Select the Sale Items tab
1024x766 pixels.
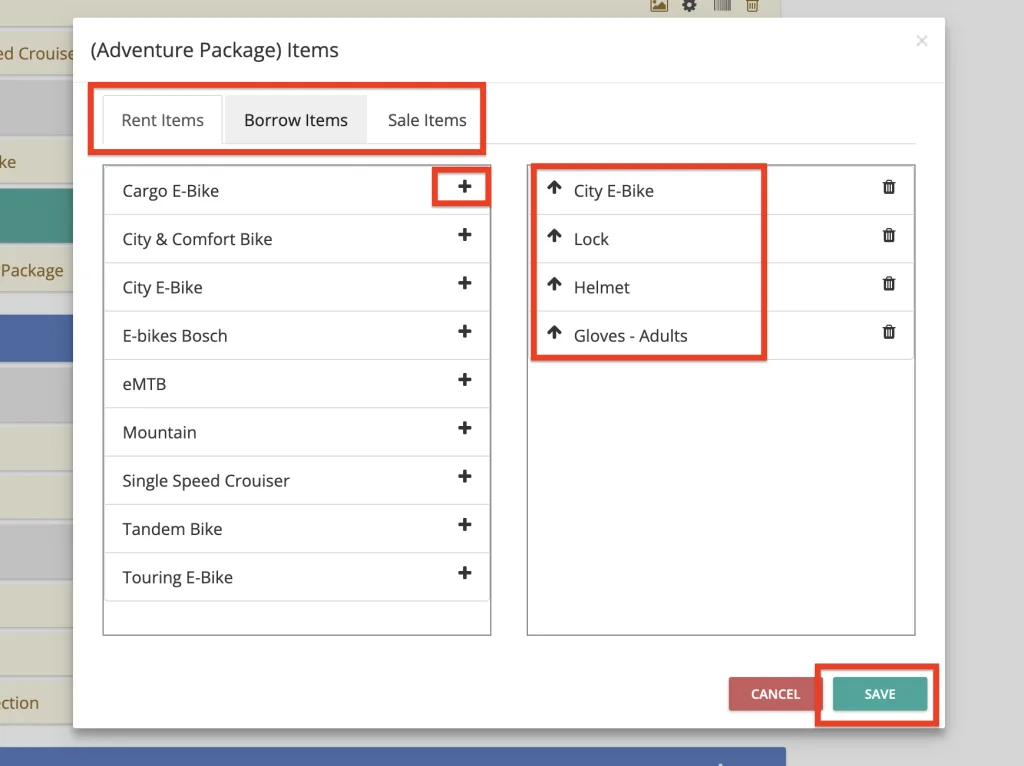click(427, 120)
